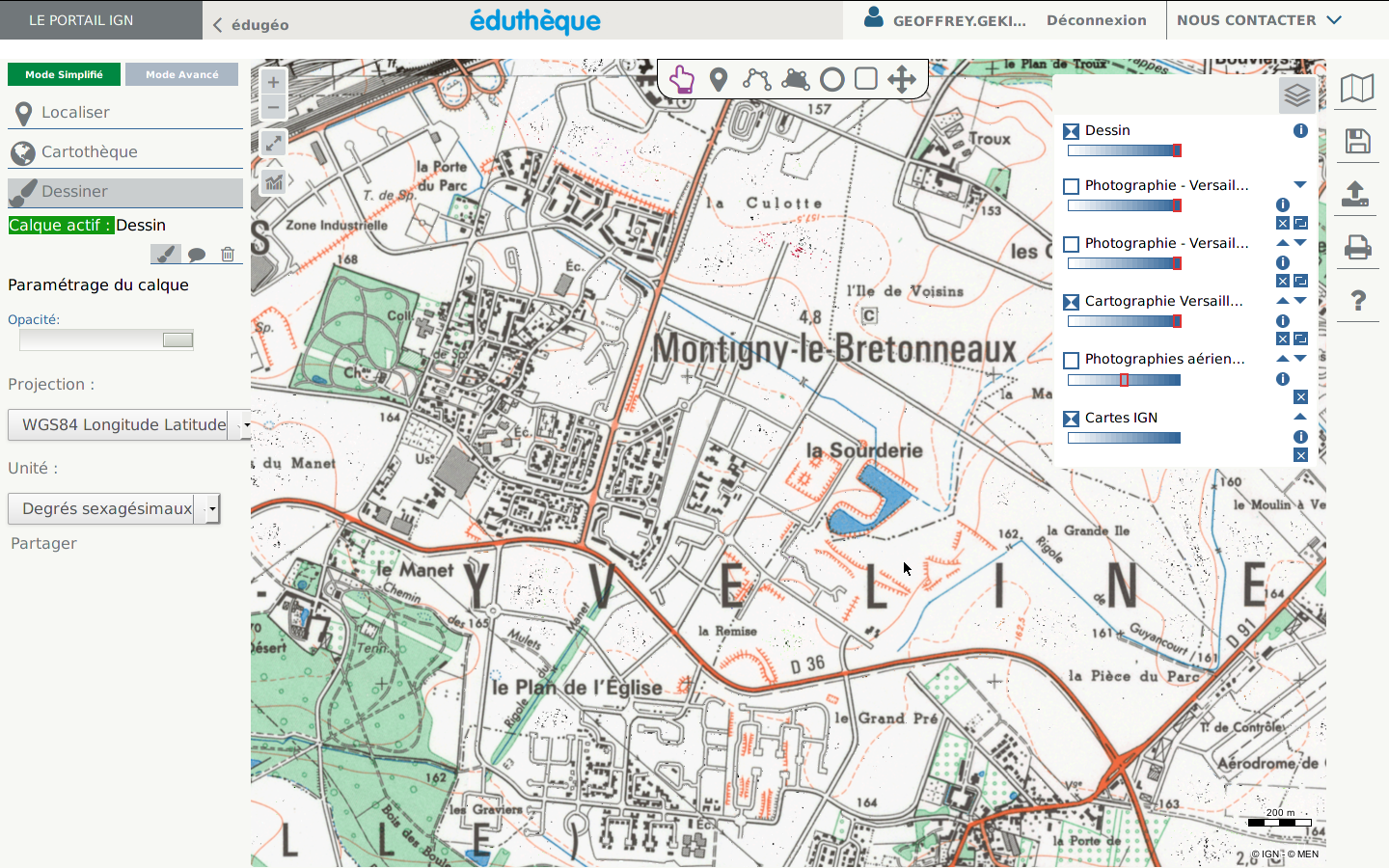Enable the Photographies aériennes layer
Viewport: 1389px width, 868px height.
(1071, 361)
